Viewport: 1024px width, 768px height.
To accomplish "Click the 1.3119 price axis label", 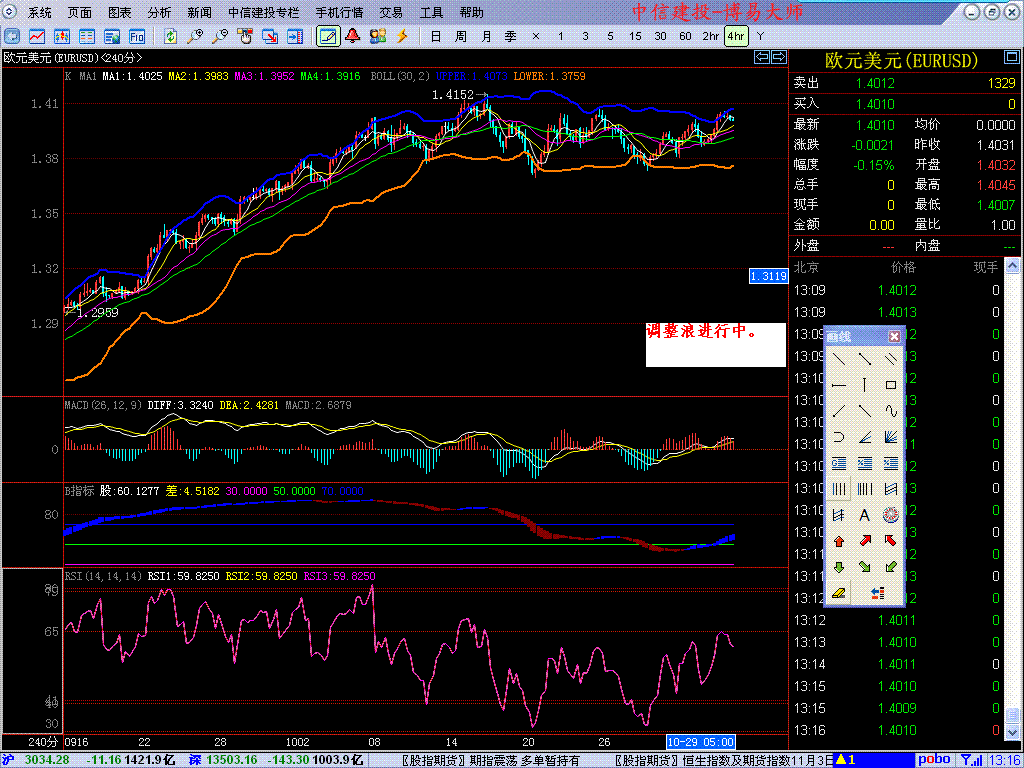I will (768, 276).
